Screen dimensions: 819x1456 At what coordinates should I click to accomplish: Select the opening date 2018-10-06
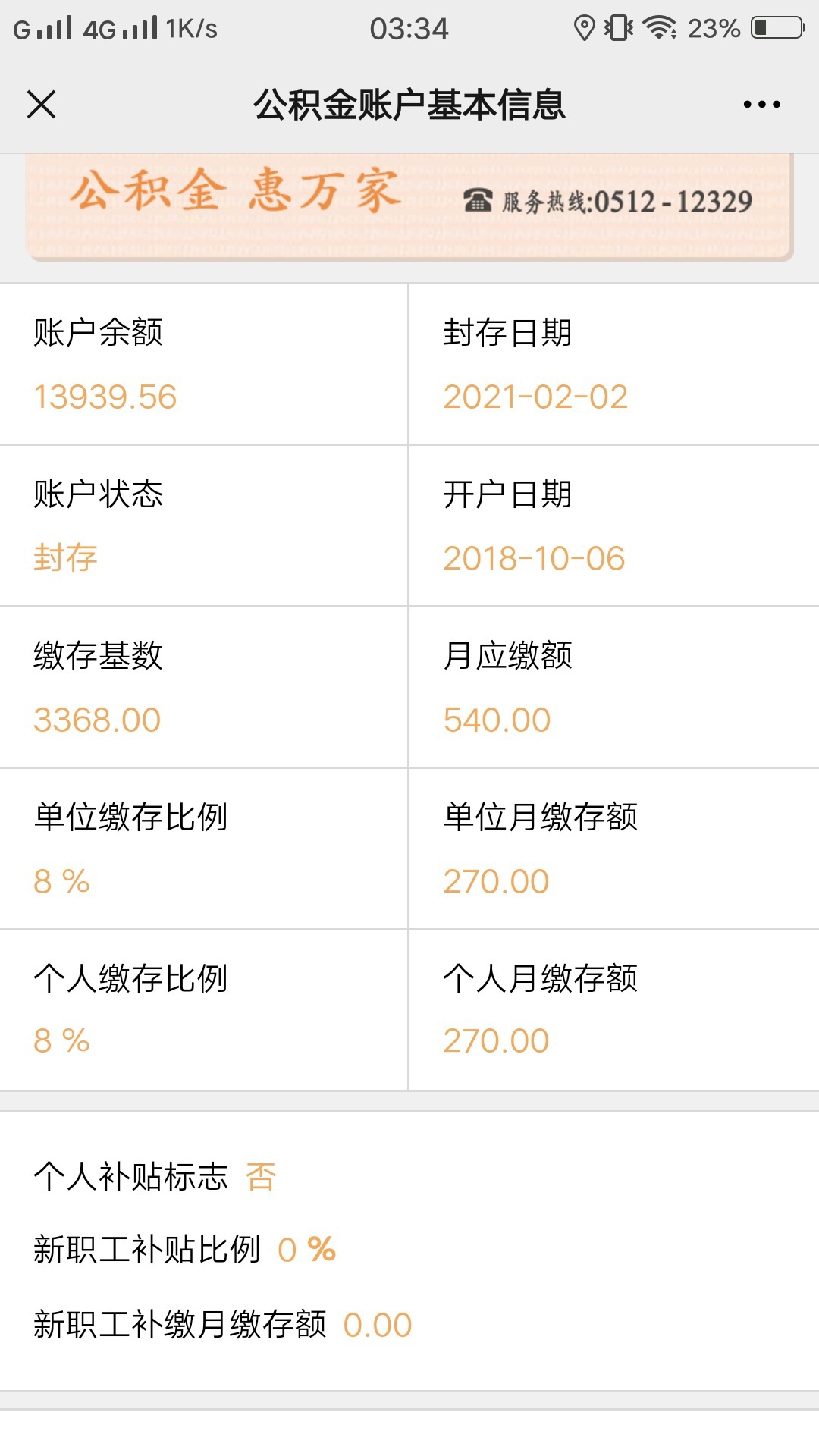click(534, 559)
